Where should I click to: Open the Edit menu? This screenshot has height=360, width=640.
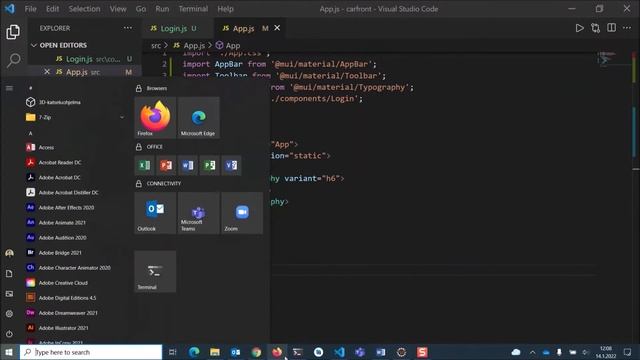(52, 9)
